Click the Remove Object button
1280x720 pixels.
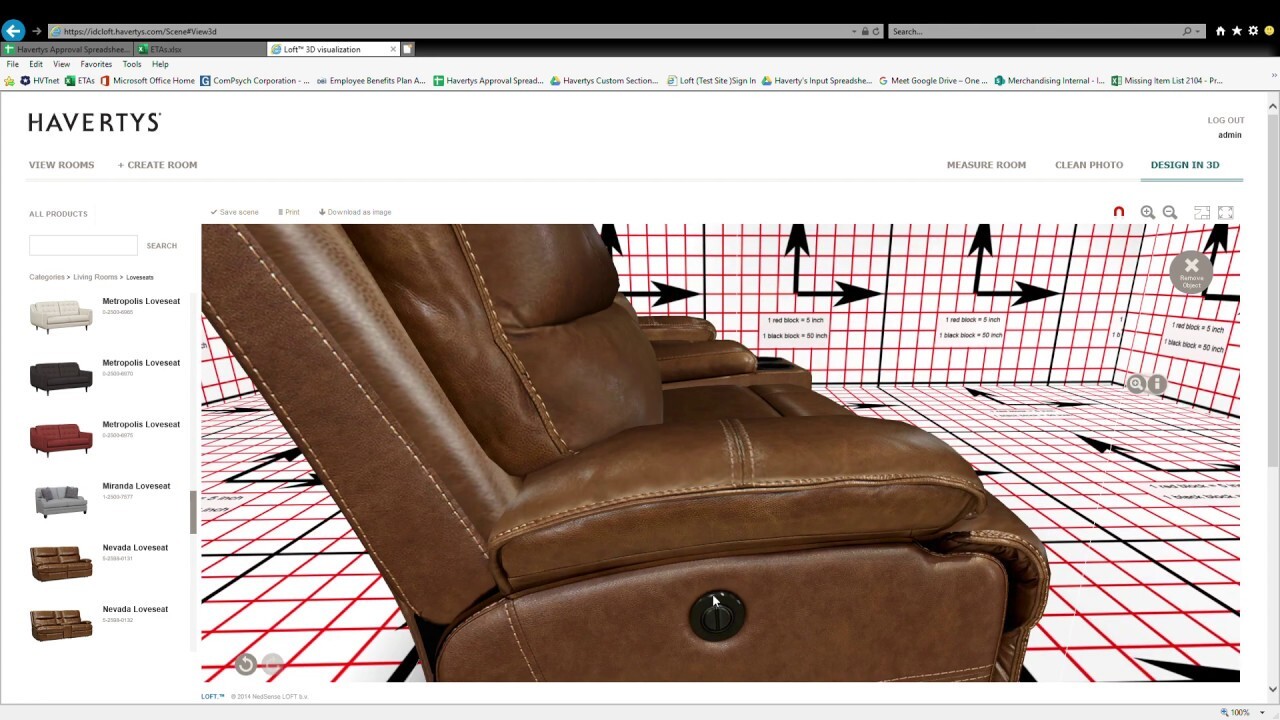click(x=1191, y=272)
